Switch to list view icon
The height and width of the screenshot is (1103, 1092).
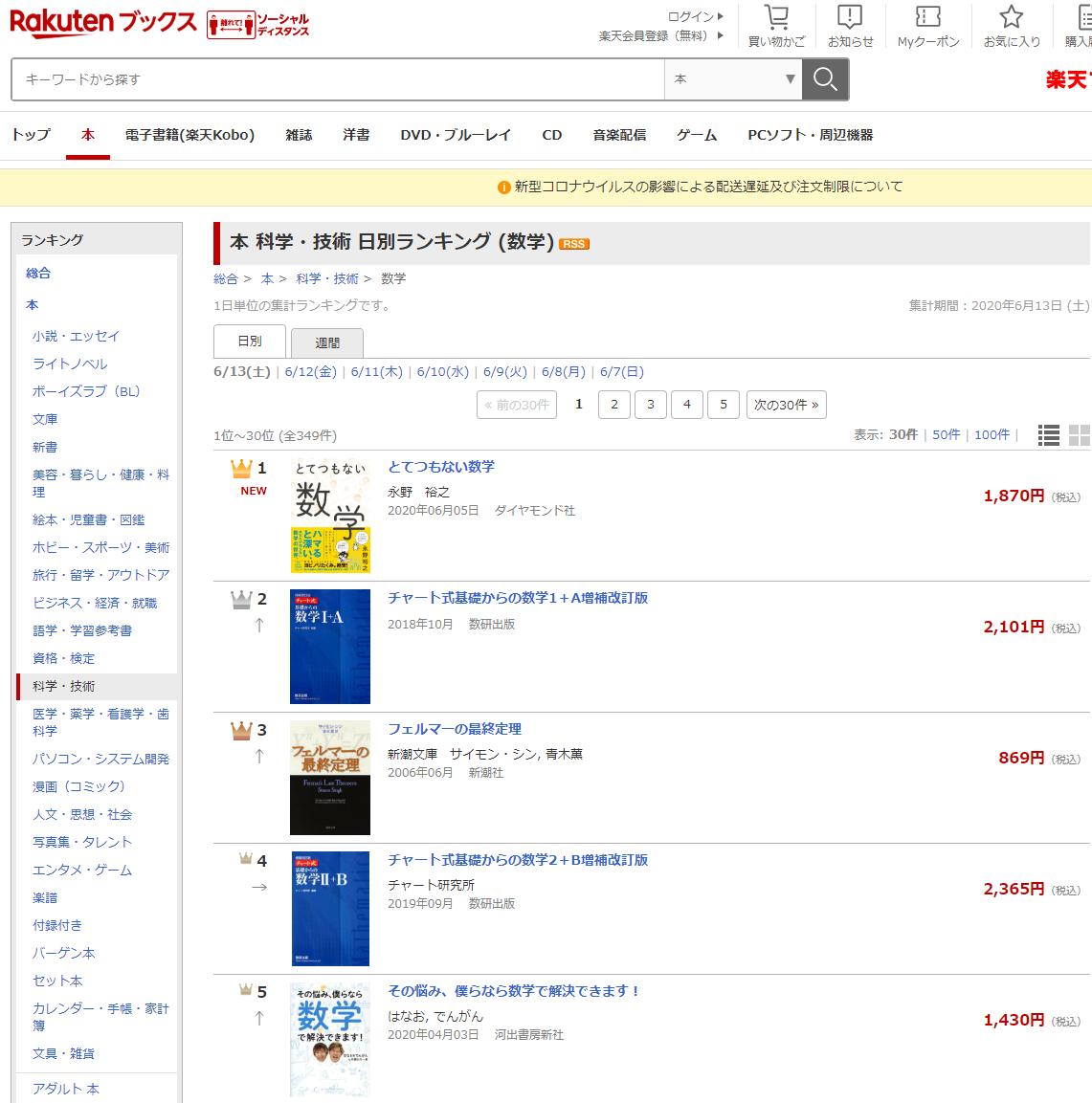pyautogui.click(x=1048, y=435)
